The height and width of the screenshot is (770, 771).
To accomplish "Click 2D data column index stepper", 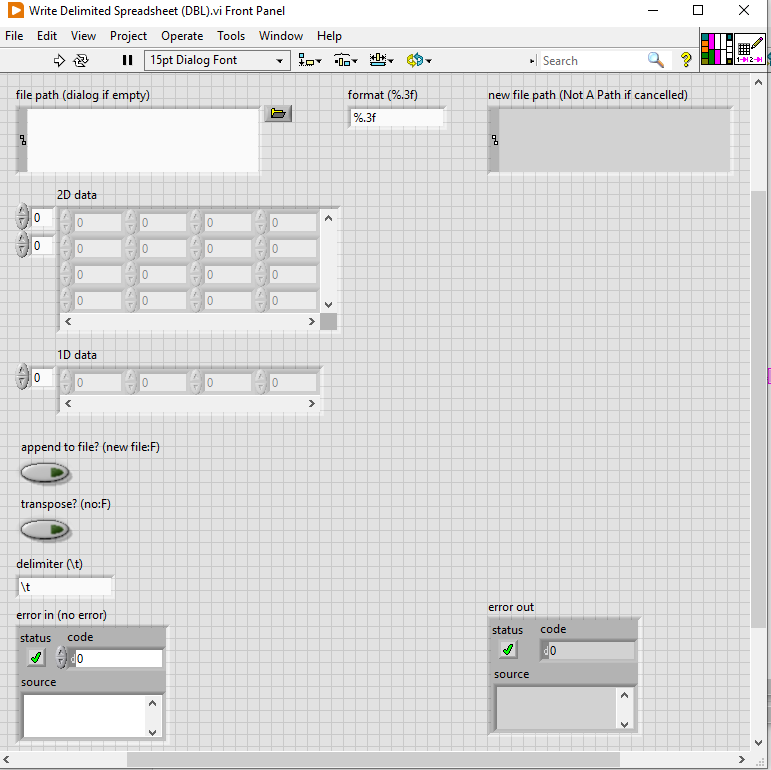I will pos(22,245).
